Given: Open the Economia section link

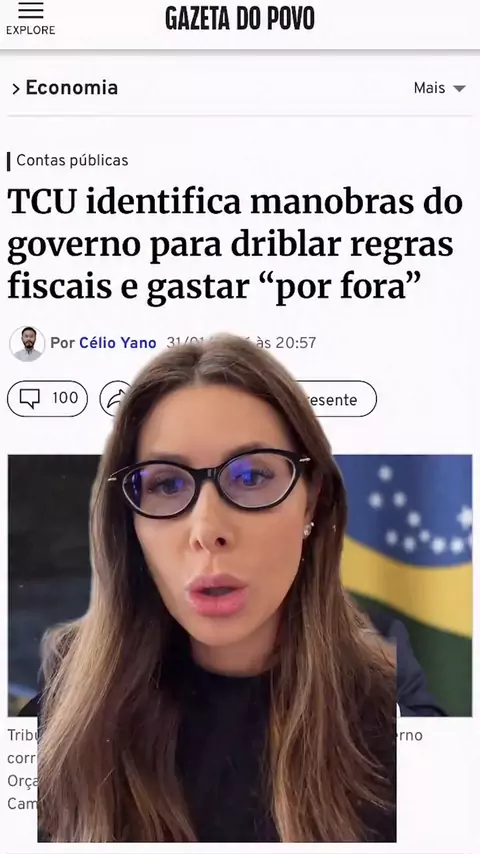Looking at the screenshot, I should point(71,88).
